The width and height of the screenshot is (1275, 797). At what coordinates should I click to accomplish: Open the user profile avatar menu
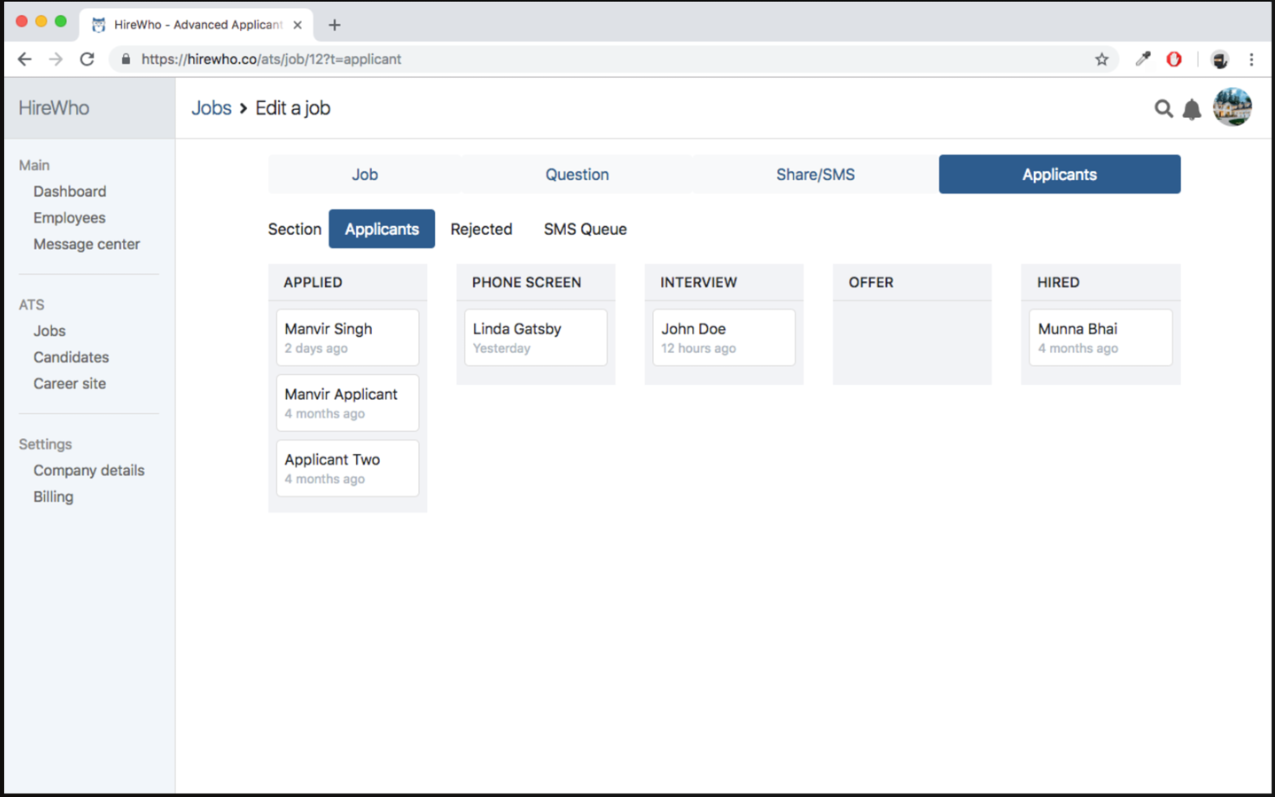pos(1231,107)
